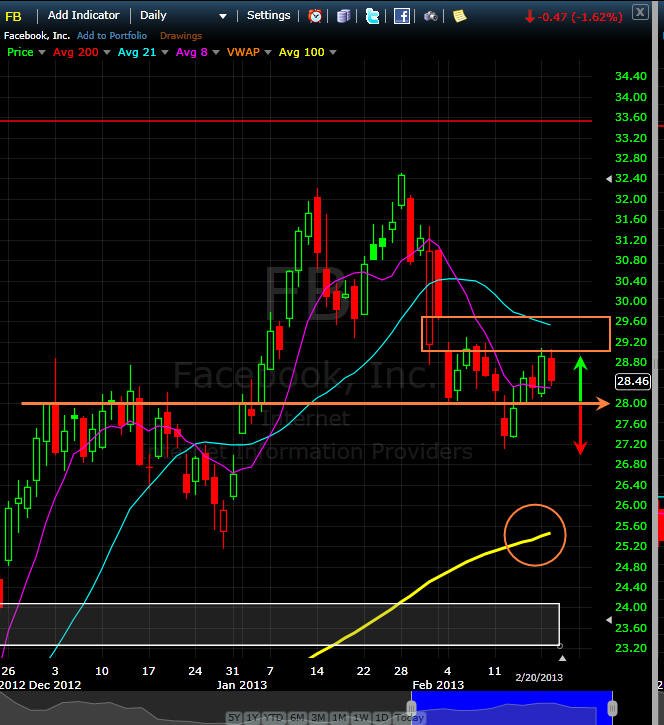Select the 5Y range button
The image size is (664, 725).
pyautogui.click(x=234, y=718)
